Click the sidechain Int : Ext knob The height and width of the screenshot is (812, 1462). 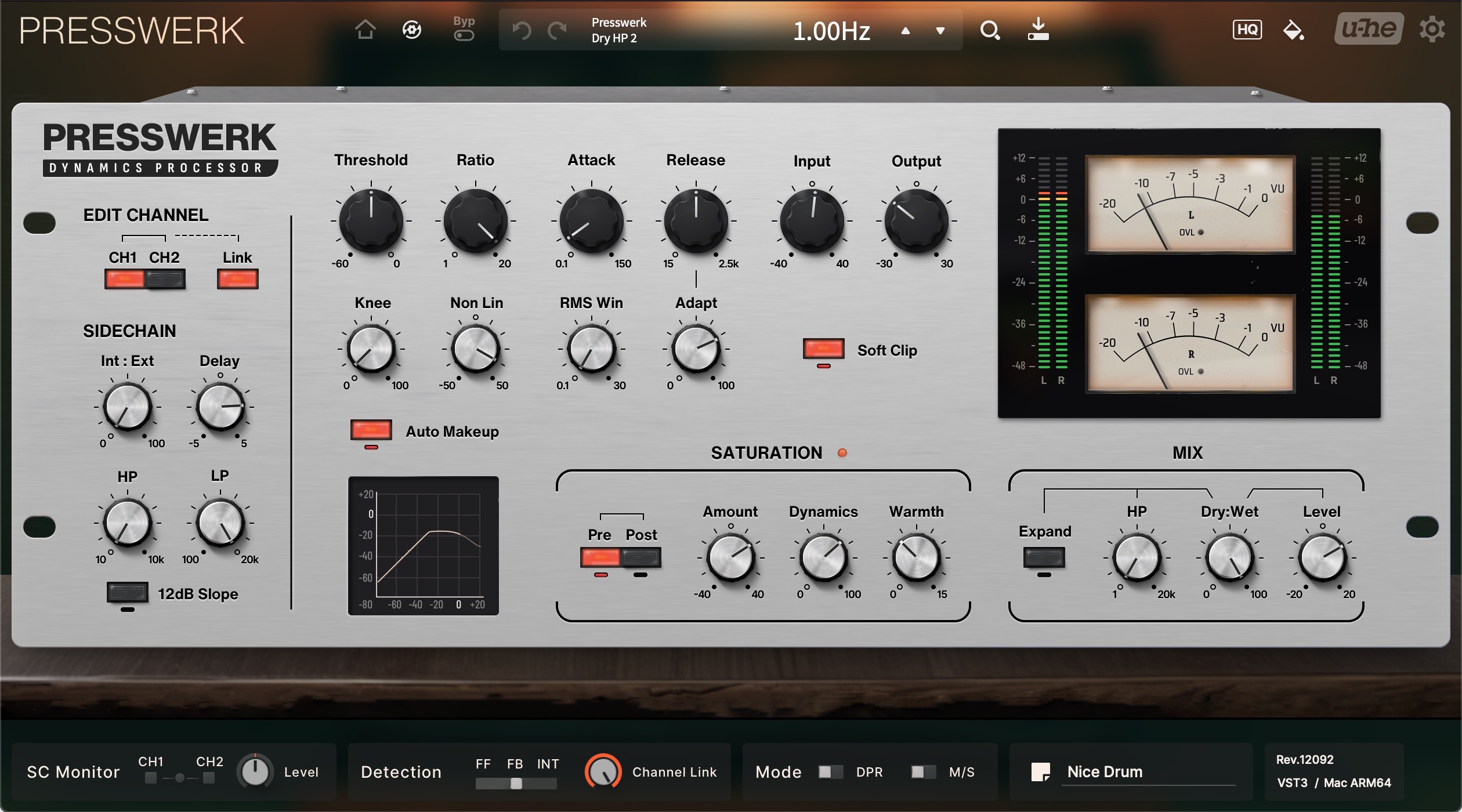128,407
